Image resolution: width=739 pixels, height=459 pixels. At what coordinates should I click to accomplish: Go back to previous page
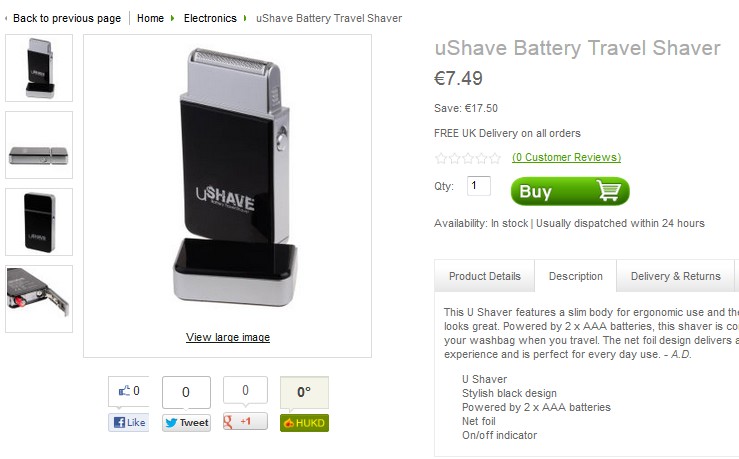pyautogui.click(x=66, y=18)
